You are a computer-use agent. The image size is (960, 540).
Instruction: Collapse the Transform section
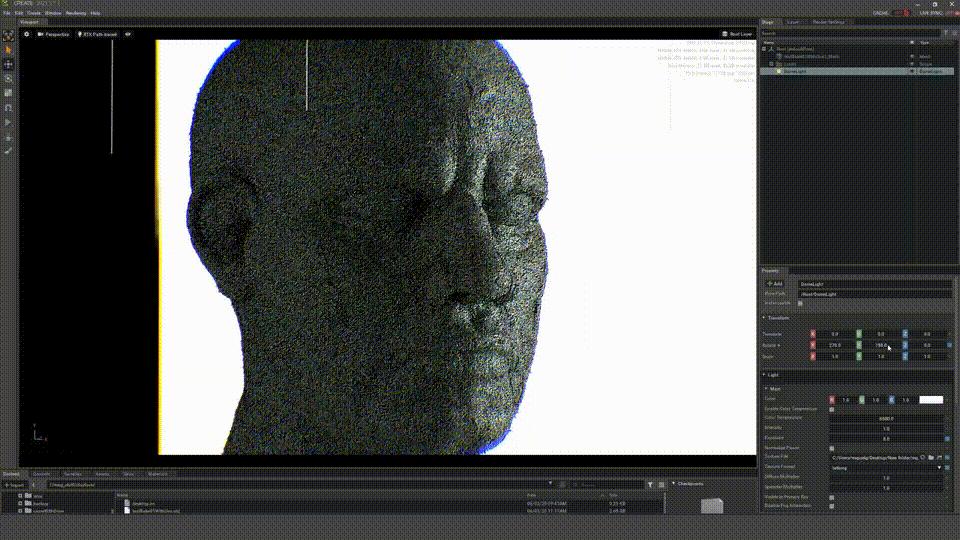764,318
